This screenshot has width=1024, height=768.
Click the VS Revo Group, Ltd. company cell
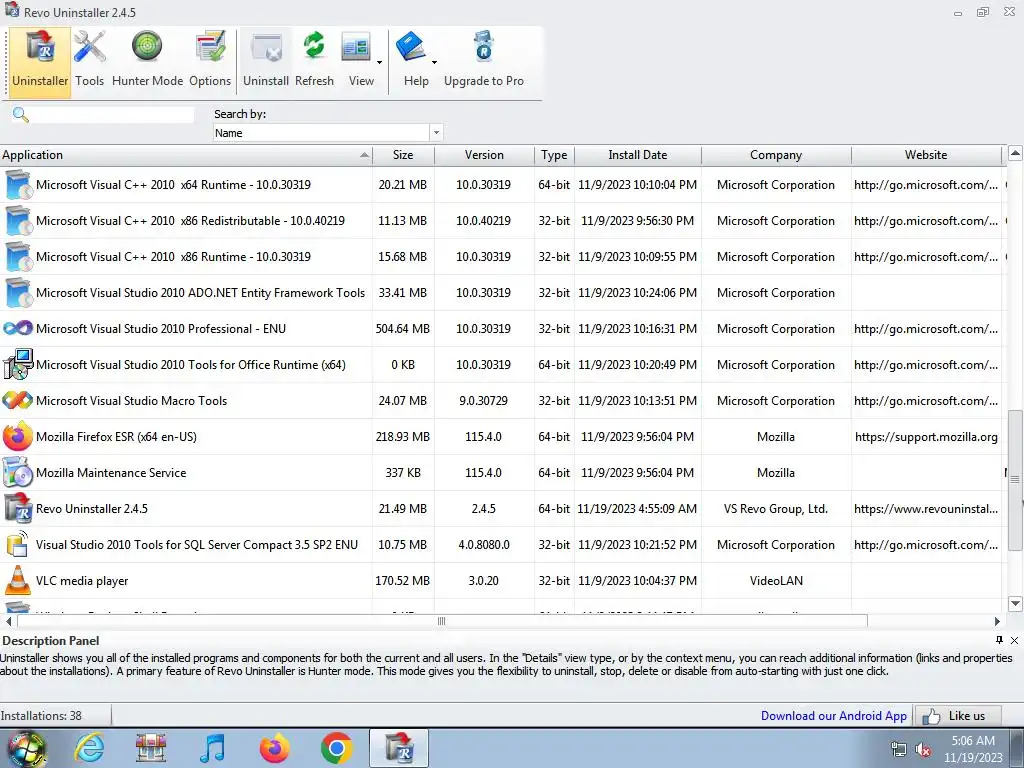click(x=776, y=509)
